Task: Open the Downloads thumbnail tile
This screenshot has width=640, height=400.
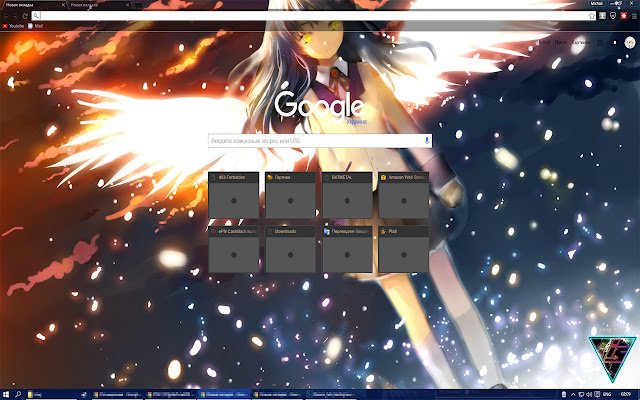Action: click(x=290, y=249)
